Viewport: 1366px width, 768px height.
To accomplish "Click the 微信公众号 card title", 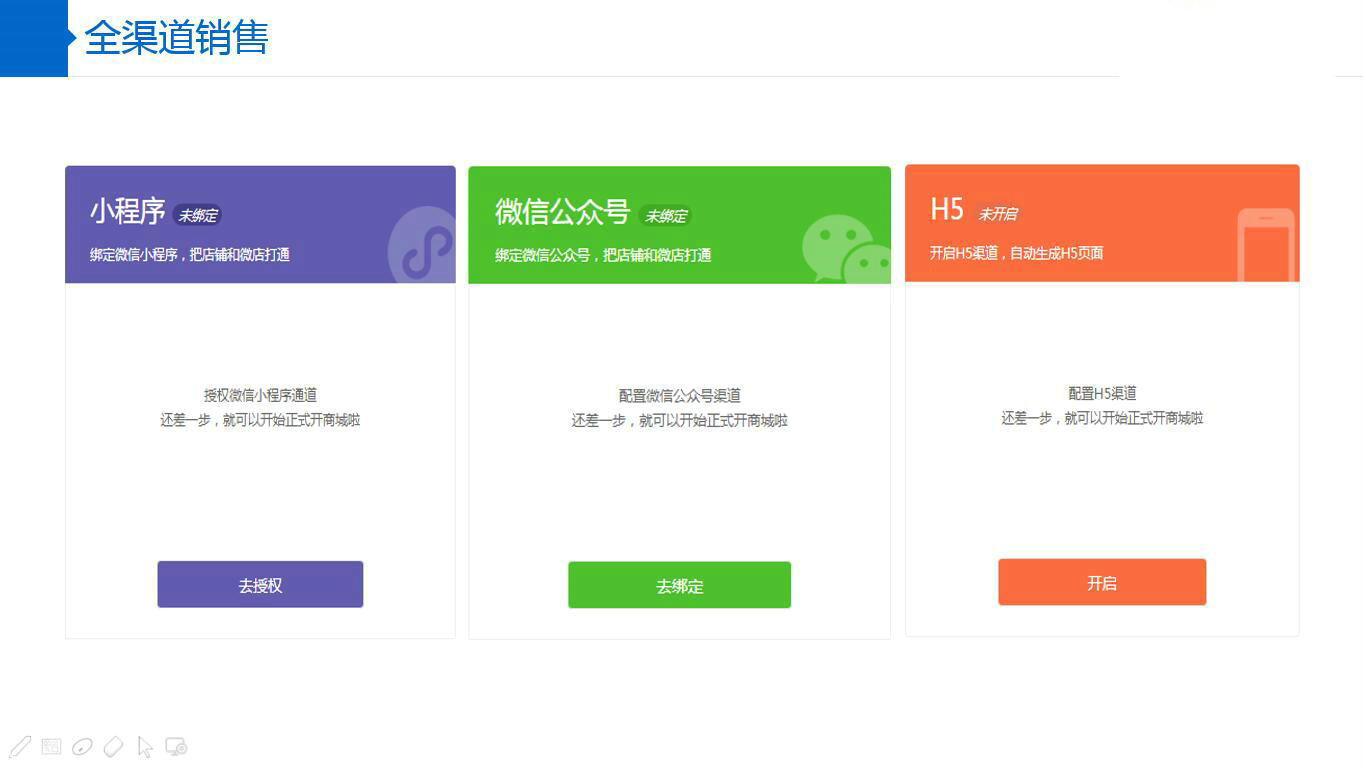I will pyautogui.click(x=562, y=212).
